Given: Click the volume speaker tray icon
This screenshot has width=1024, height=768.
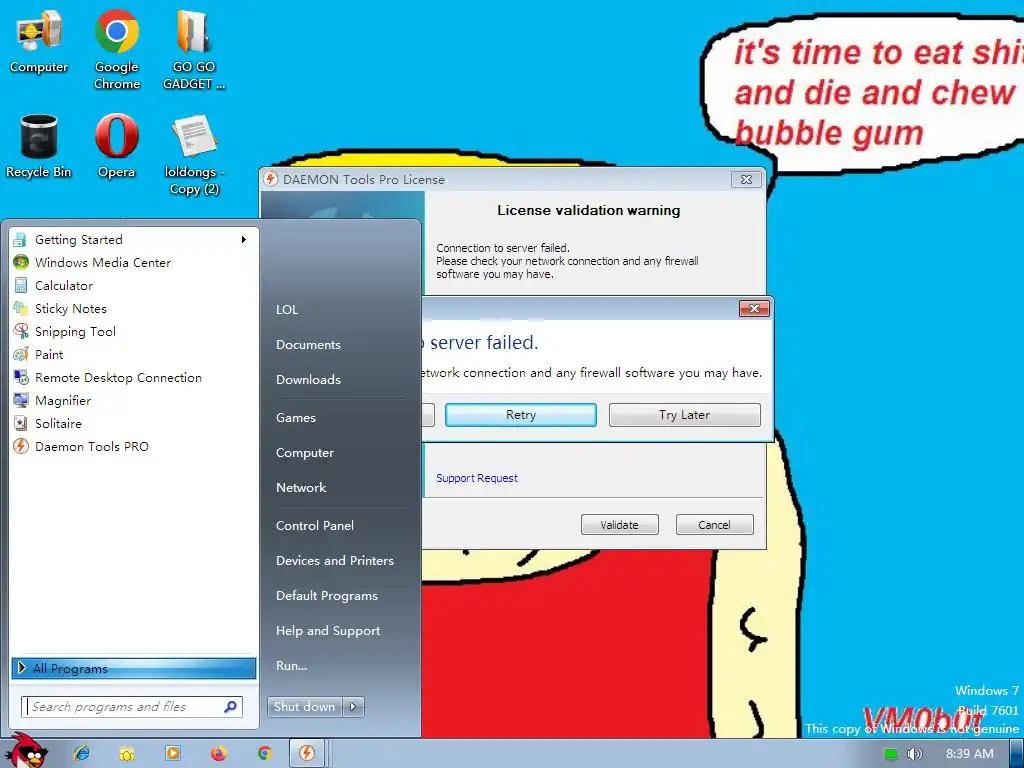Looking at the screenshot, I should click(x=914, y=754).
